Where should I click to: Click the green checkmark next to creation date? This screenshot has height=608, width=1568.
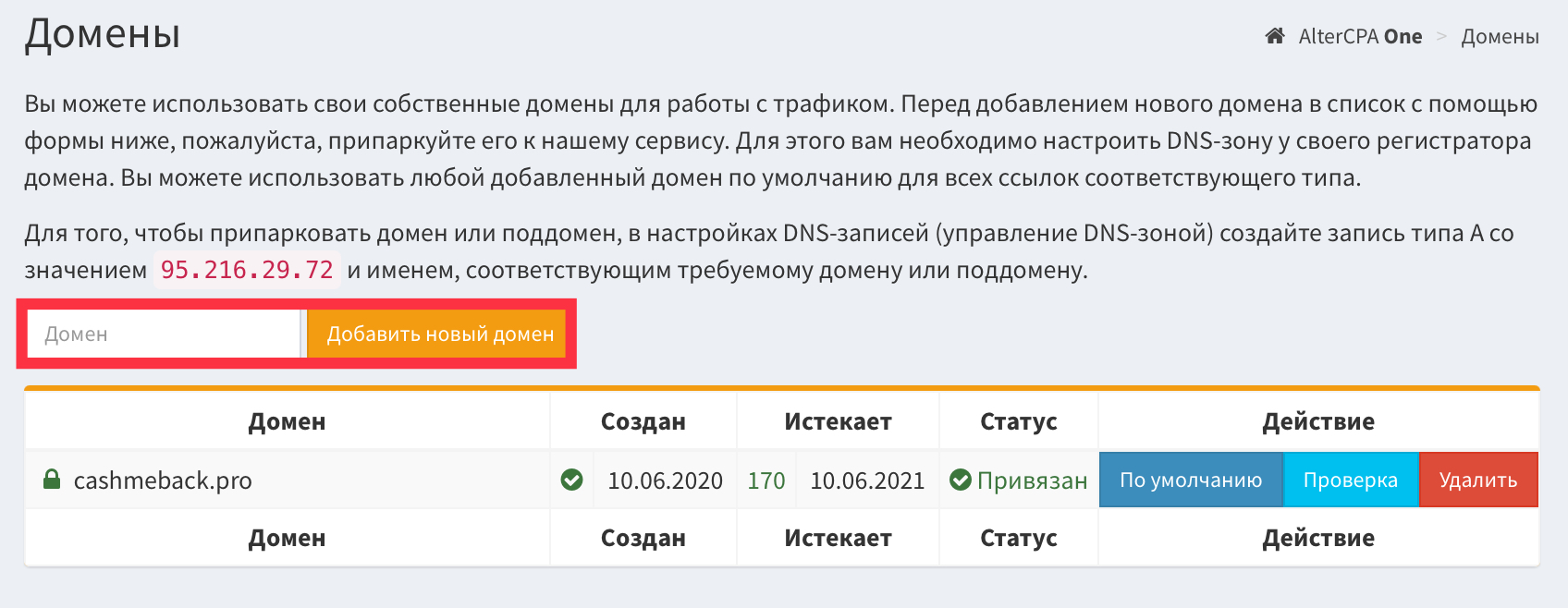point(572,480)
